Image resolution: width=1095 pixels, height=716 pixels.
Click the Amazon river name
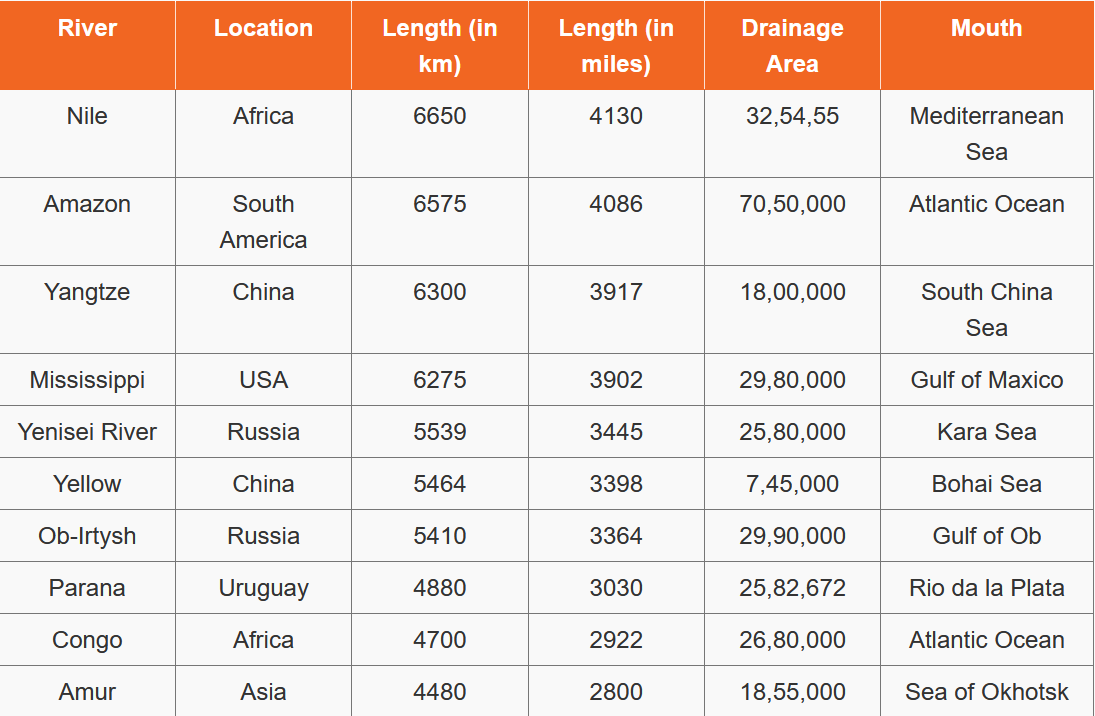pos(87,204)
